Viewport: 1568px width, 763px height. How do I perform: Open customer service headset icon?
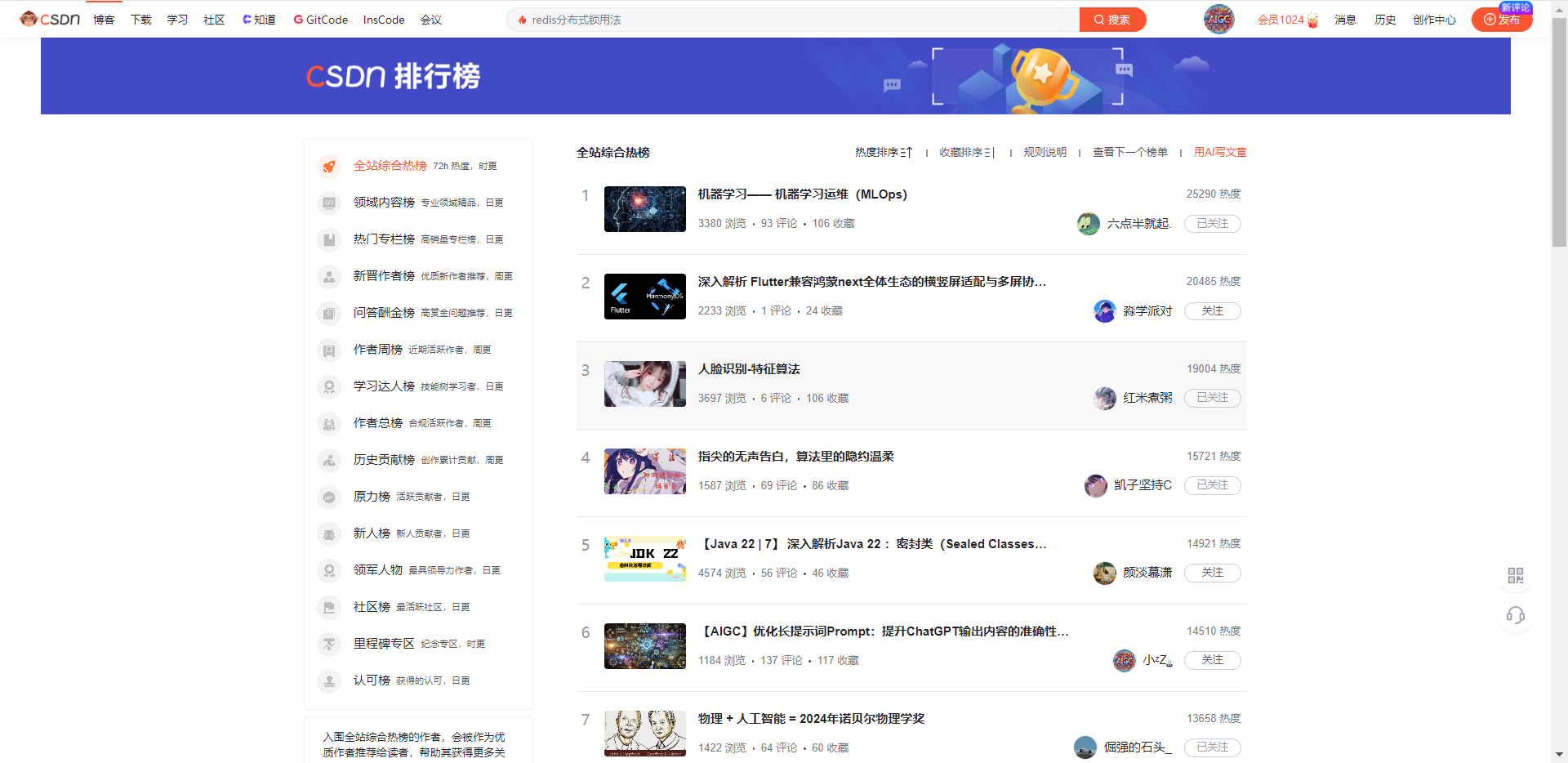pyautogui.click(x=1516, y=615)
